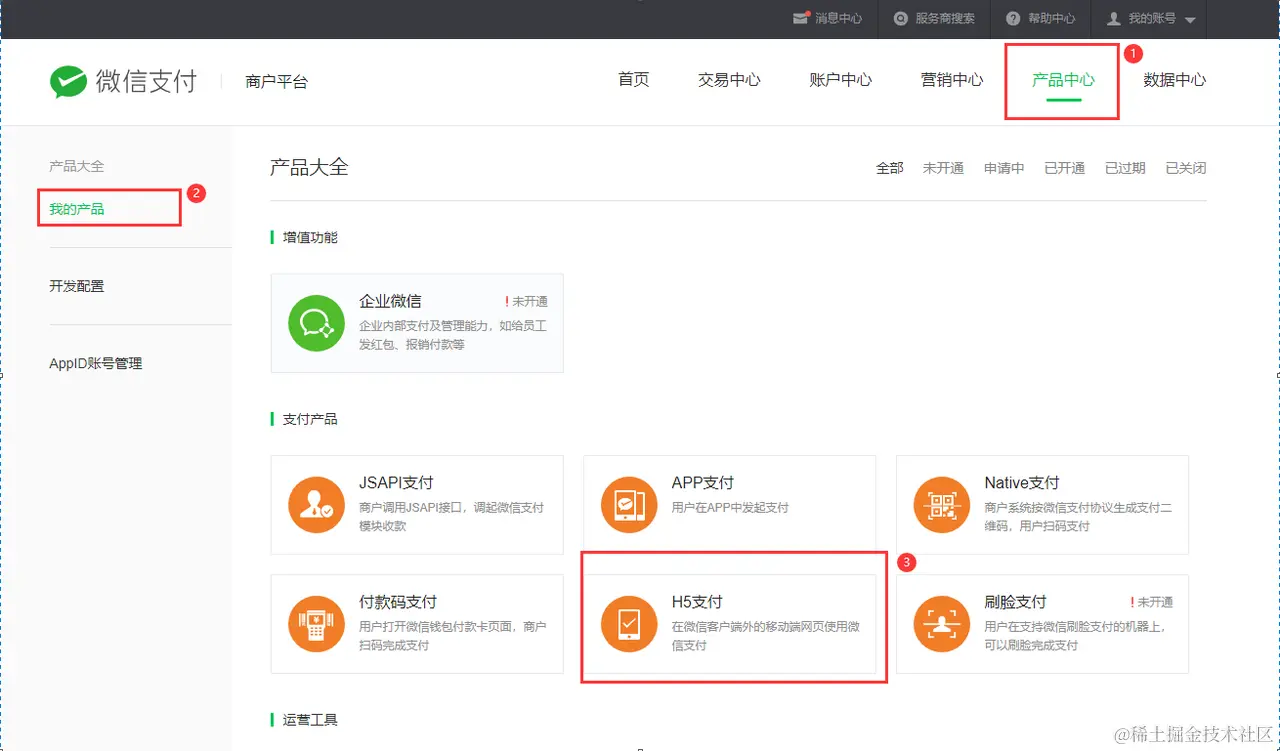Open AppID账号管理 in the sidebar

tap(96, 364)
